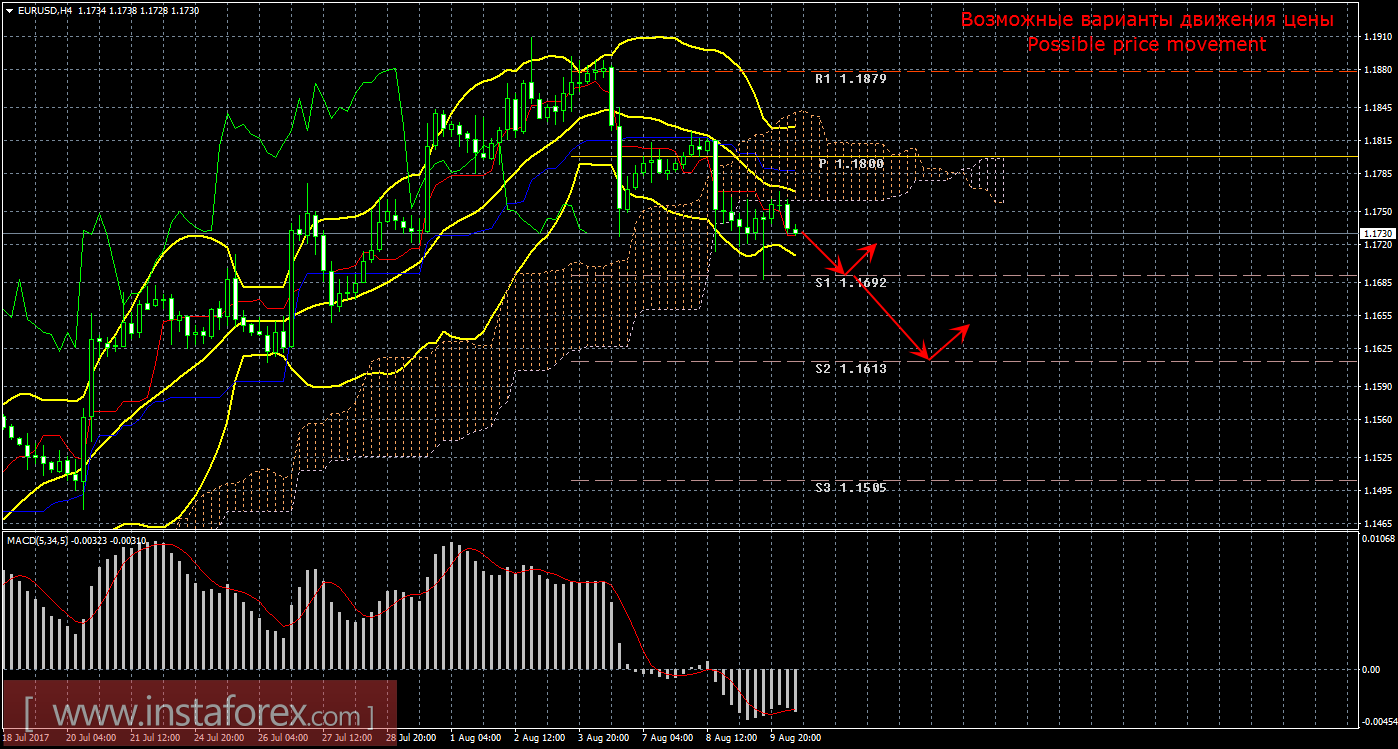Select the 'Возможные варианты движения цены' text label

(x=1147, y=20)
